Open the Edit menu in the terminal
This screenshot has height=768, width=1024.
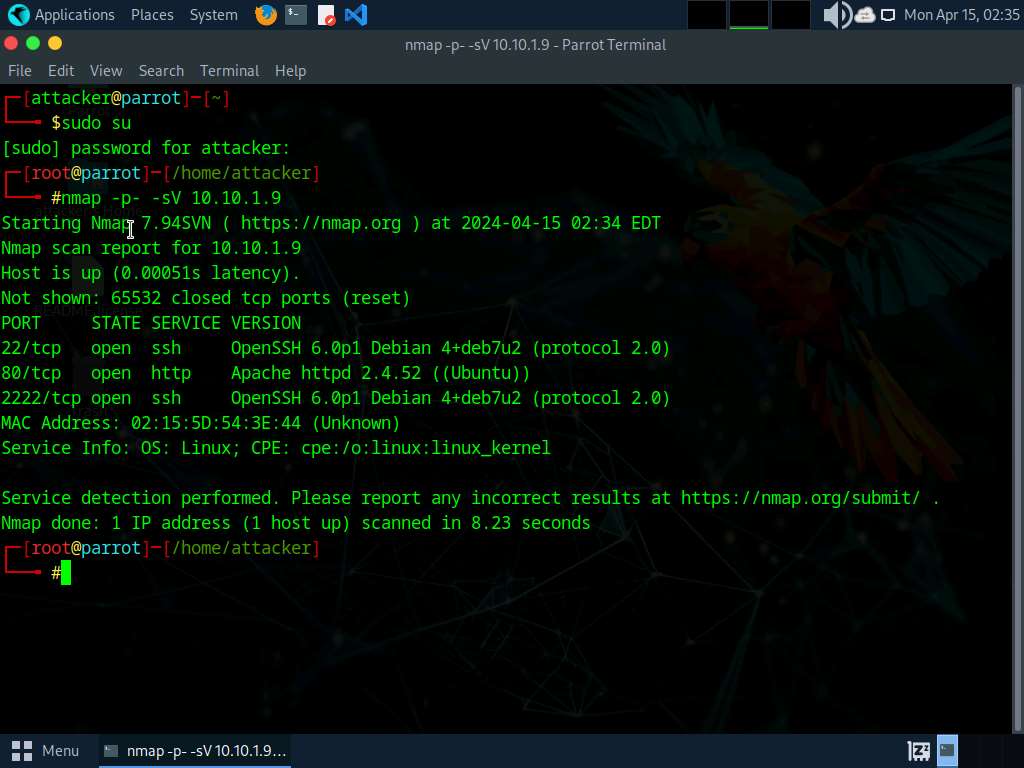click(x=61, y=70)
